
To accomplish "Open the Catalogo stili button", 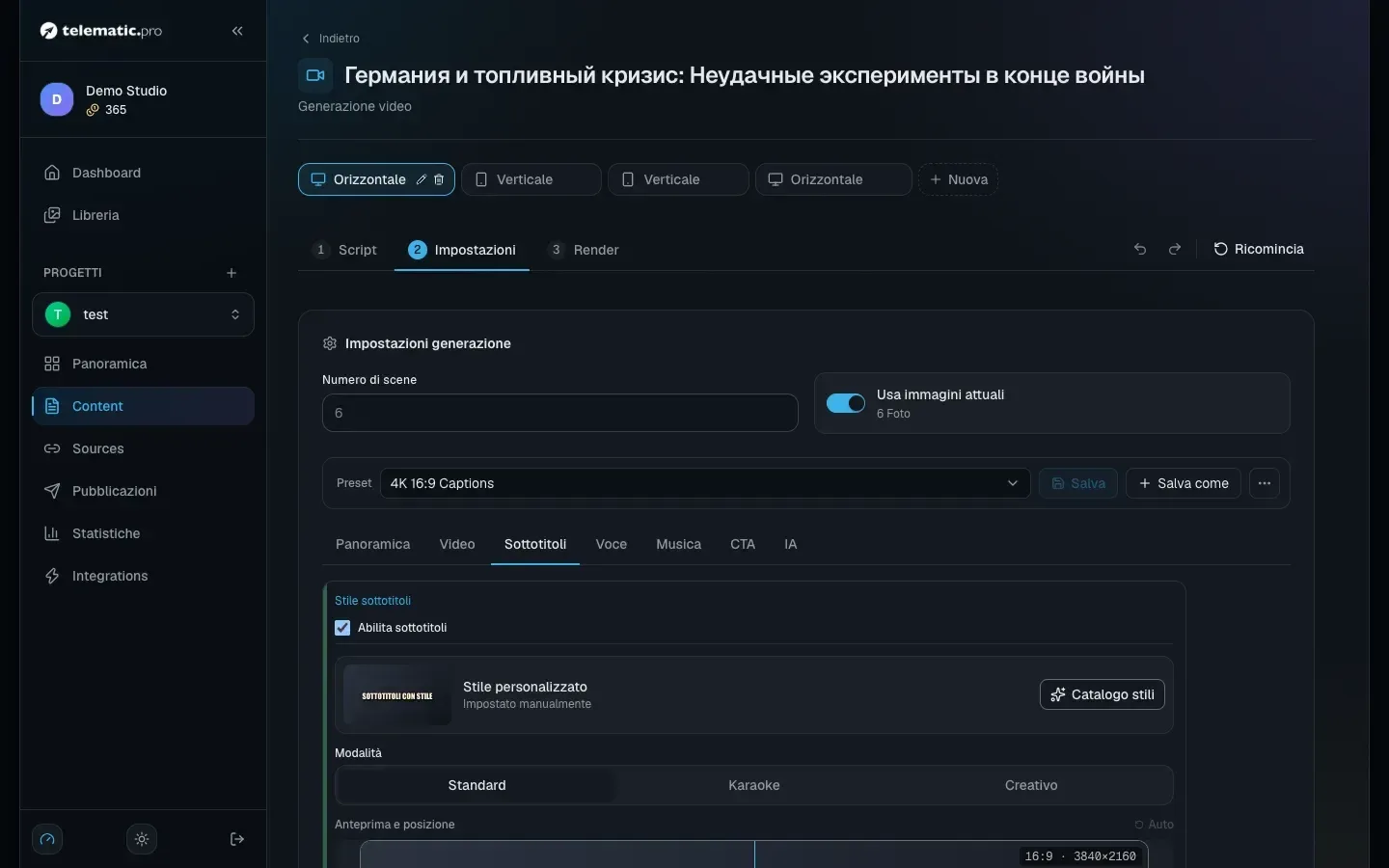I will (1103, 694).
